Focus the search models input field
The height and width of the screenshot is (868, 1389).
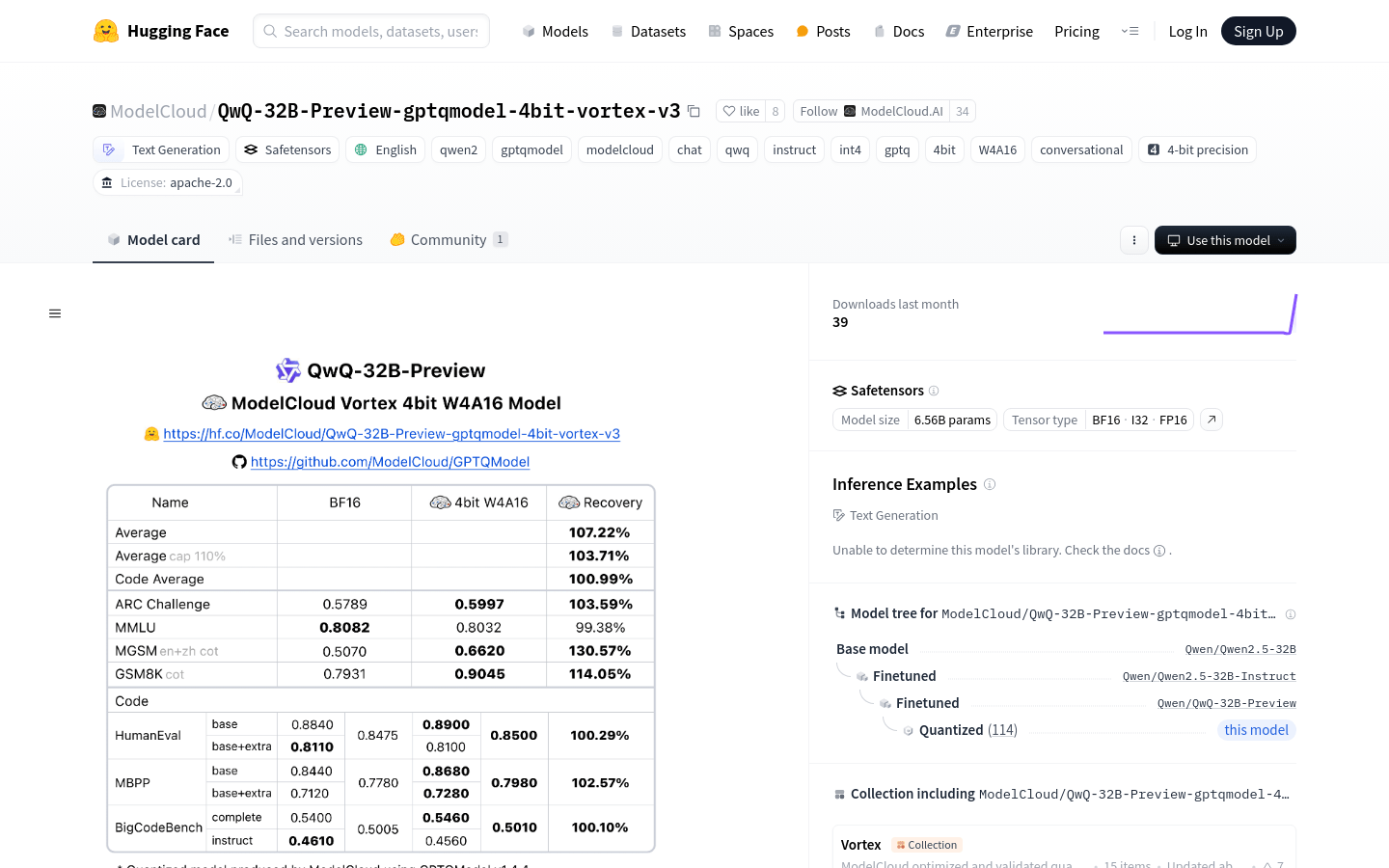tap(380, 32)
